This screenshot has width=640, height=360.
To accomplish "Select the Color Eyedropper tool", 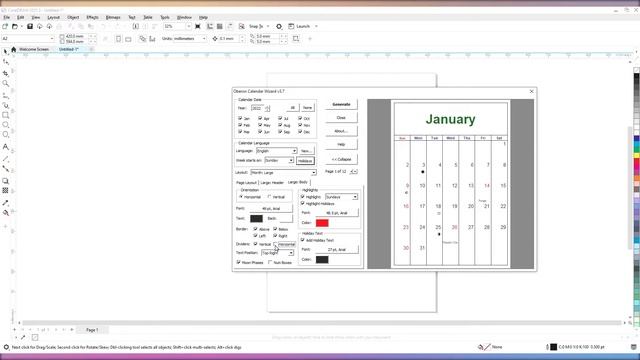I will 5,203.
